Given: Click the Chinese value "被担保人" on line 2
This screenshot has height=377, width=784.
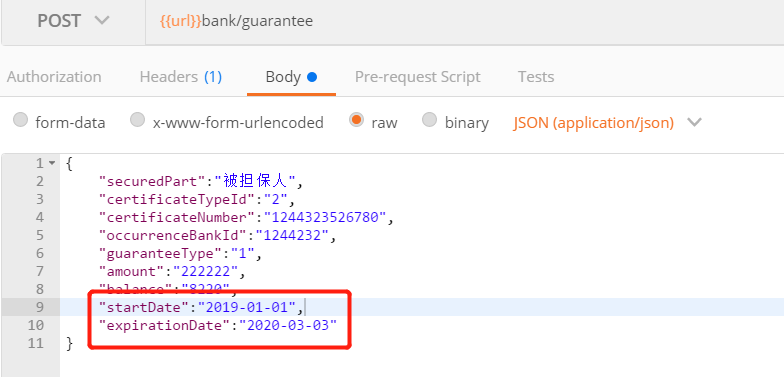Looking at the screenshot, I should pos(256,182).
